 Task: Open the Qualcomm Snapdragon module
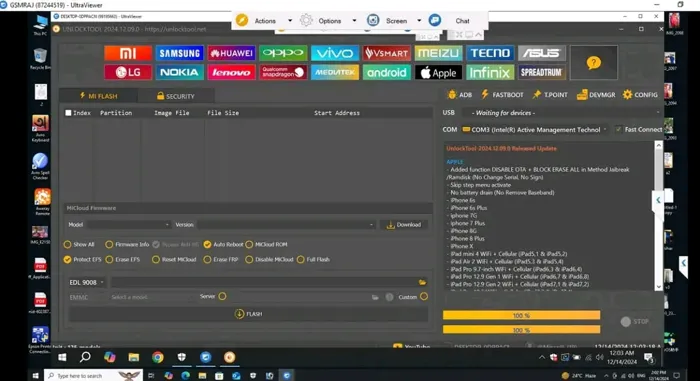coord(283,72)
